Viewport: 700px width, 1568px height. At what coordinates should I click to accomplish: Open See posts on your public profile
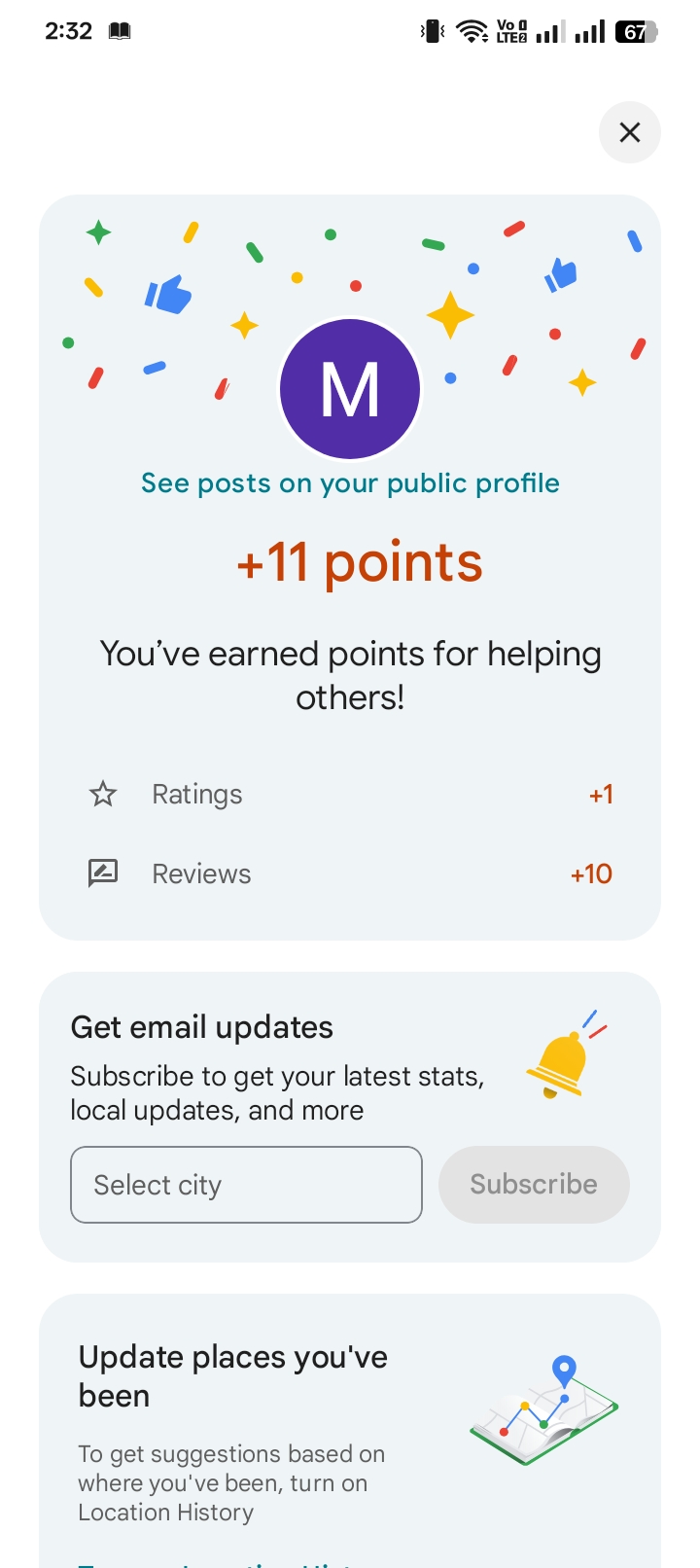350,483
